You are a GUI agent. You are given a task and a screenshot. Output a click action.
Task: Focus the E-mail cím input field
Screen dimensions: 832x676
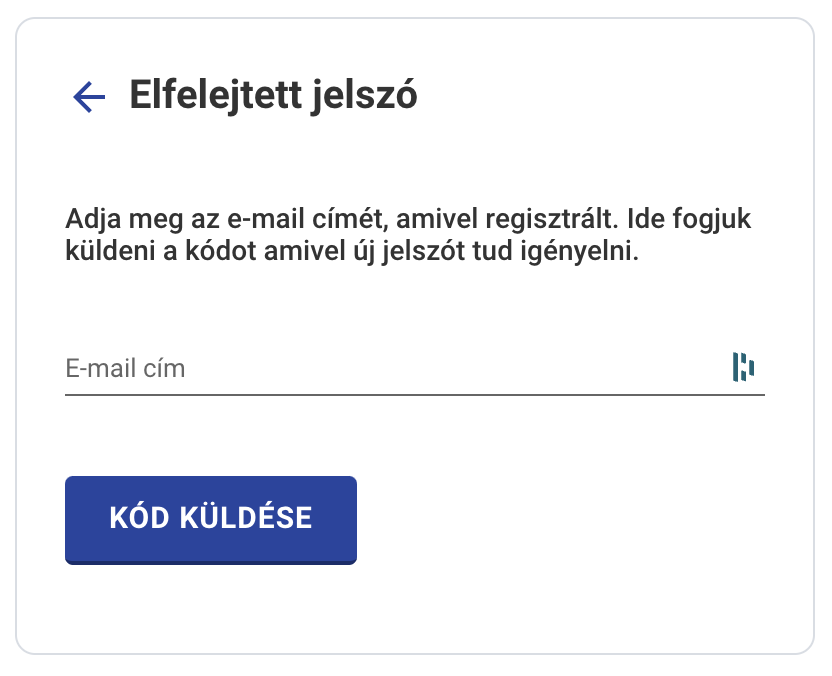[390, 368]
